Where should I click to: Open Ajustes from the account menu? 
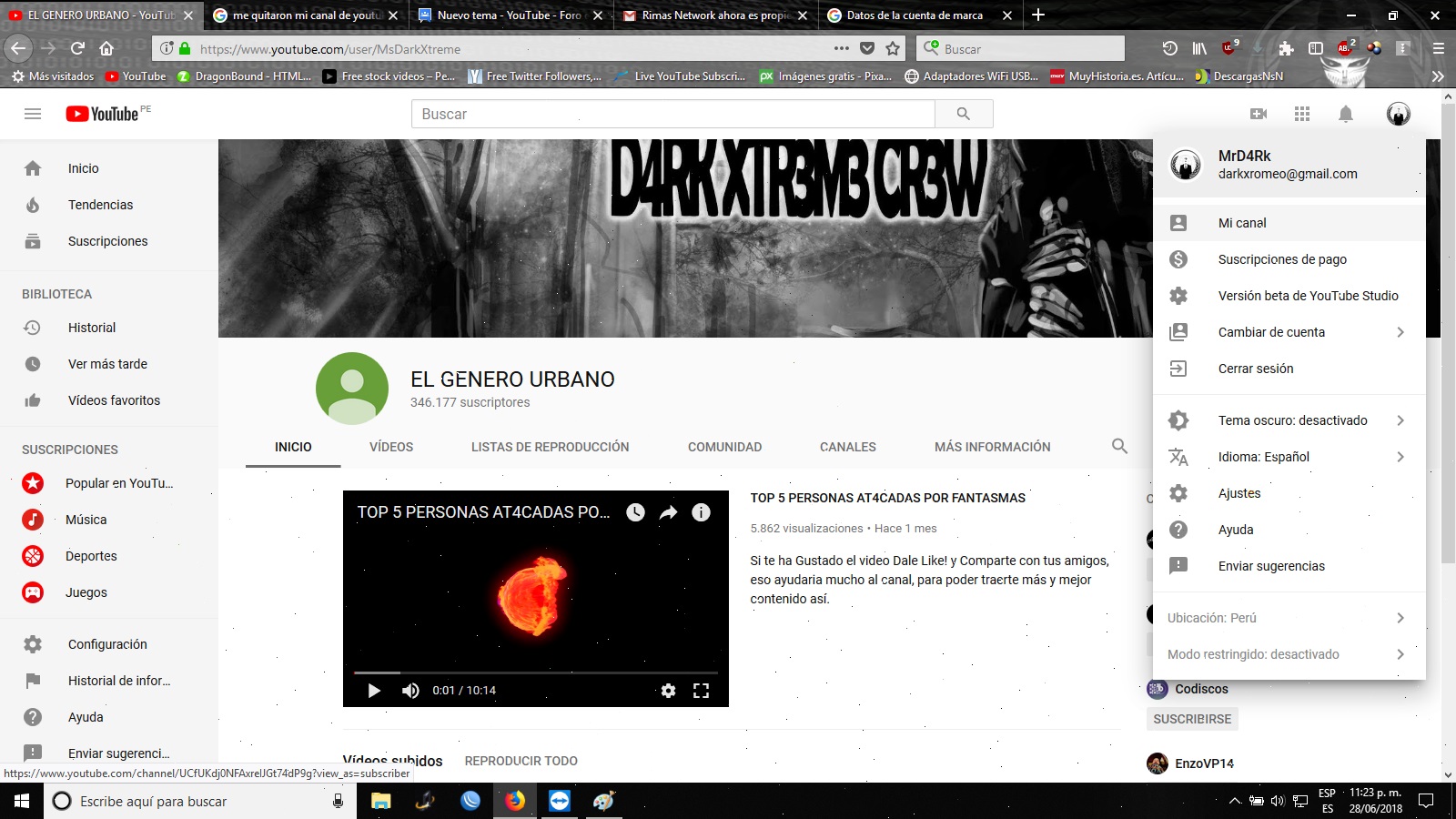coord(1289,493)
